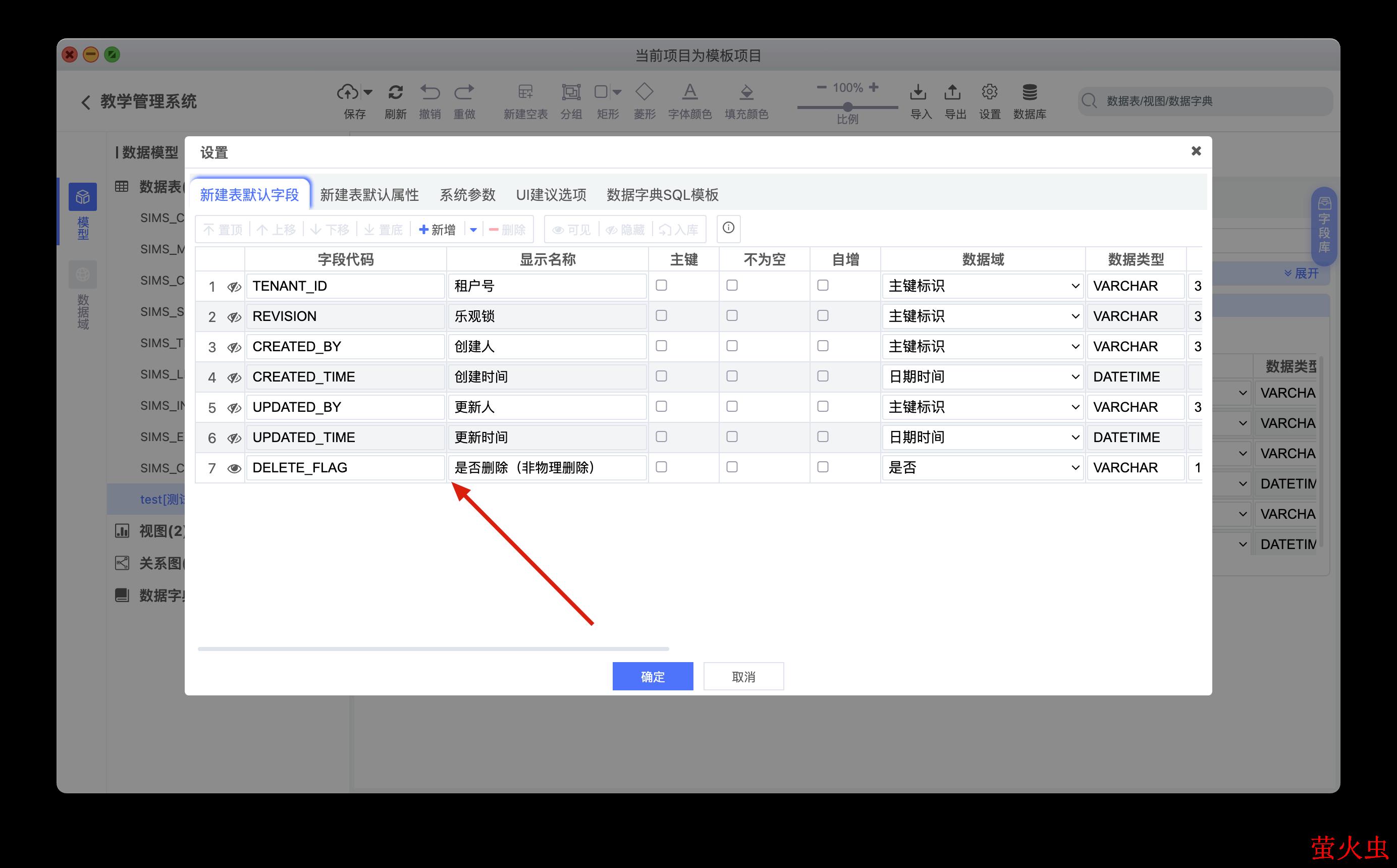
Task: Click the 确定 confirm button
Action: (x=652, y=676)
